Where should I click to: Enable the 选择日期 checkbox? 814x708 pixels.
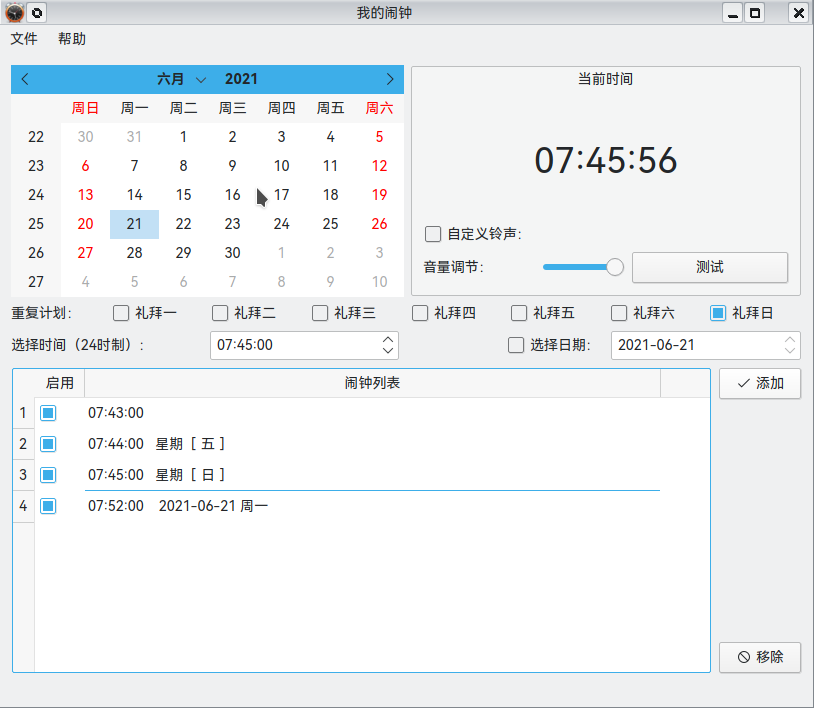(516, 345)
